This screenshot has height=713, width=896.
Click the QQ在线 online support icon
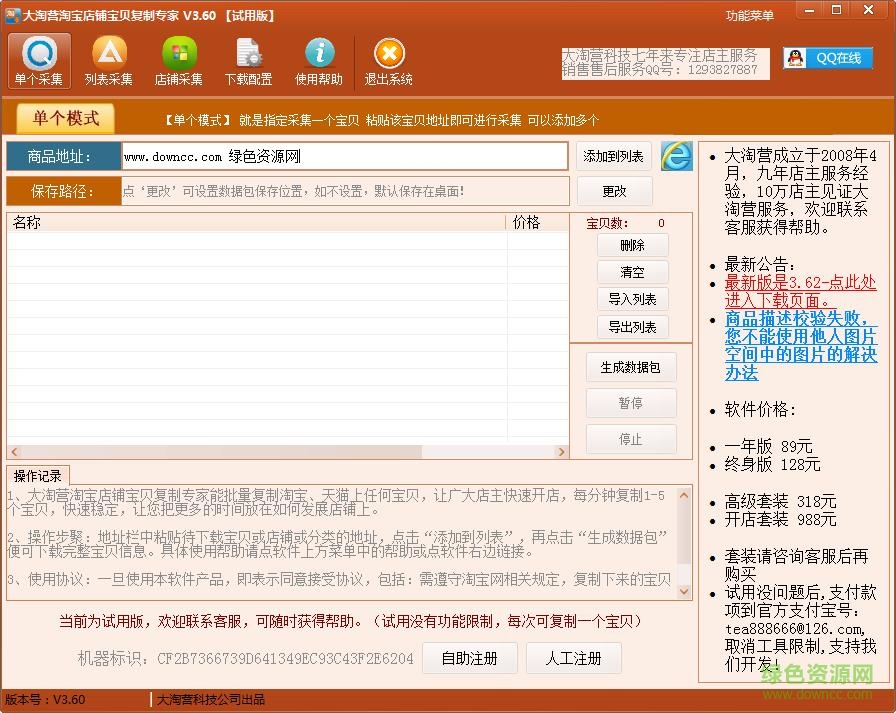pyautogui.click(x=830, y=57)
